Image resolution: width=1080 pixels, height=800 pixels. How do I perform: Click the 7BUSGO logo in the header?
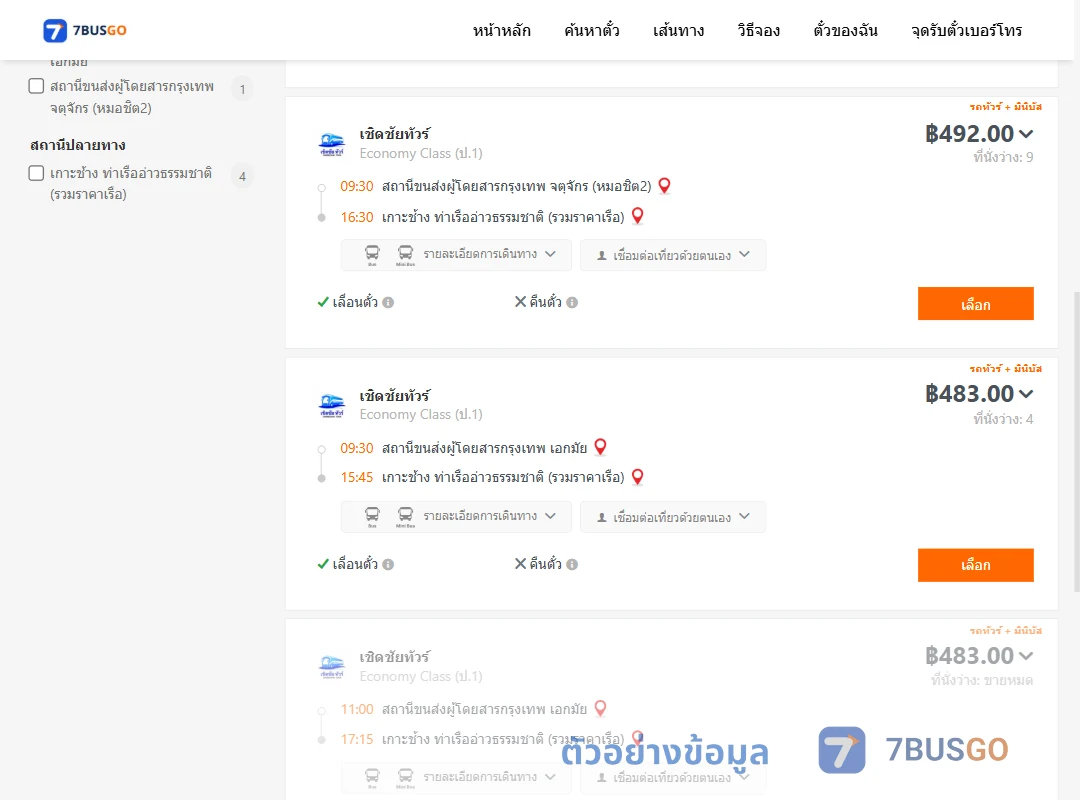click(85, 30)
